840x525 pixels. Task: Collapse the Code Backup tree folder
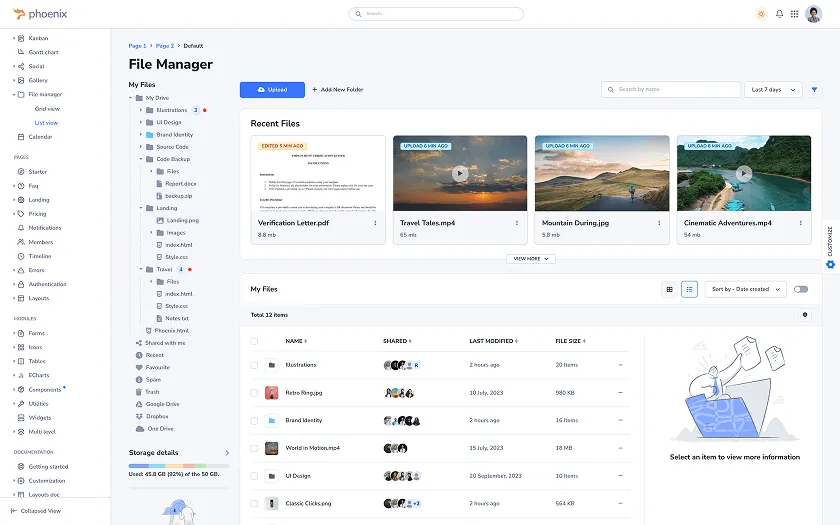tap(141, 159)
